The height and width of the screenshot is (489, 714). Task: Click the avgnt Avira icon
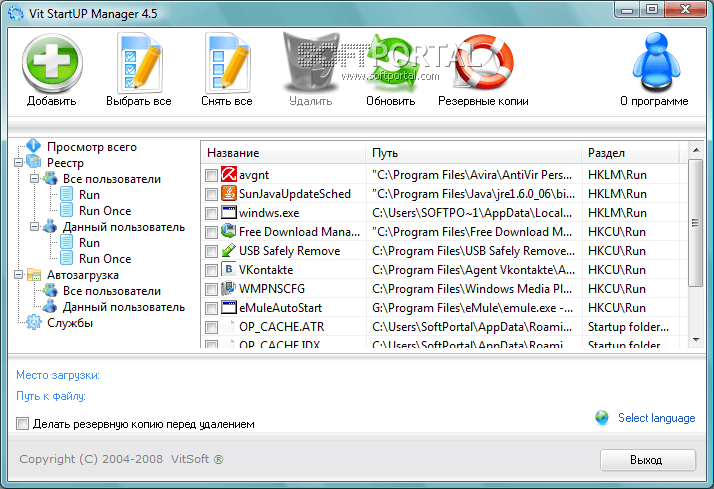click(229, 174)
